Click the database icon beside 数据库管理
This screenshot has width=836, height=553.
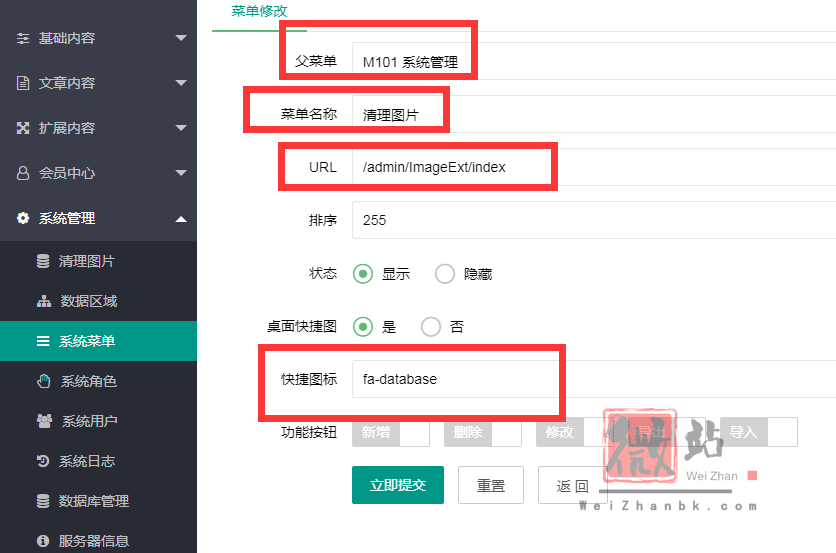coord(43,501)
